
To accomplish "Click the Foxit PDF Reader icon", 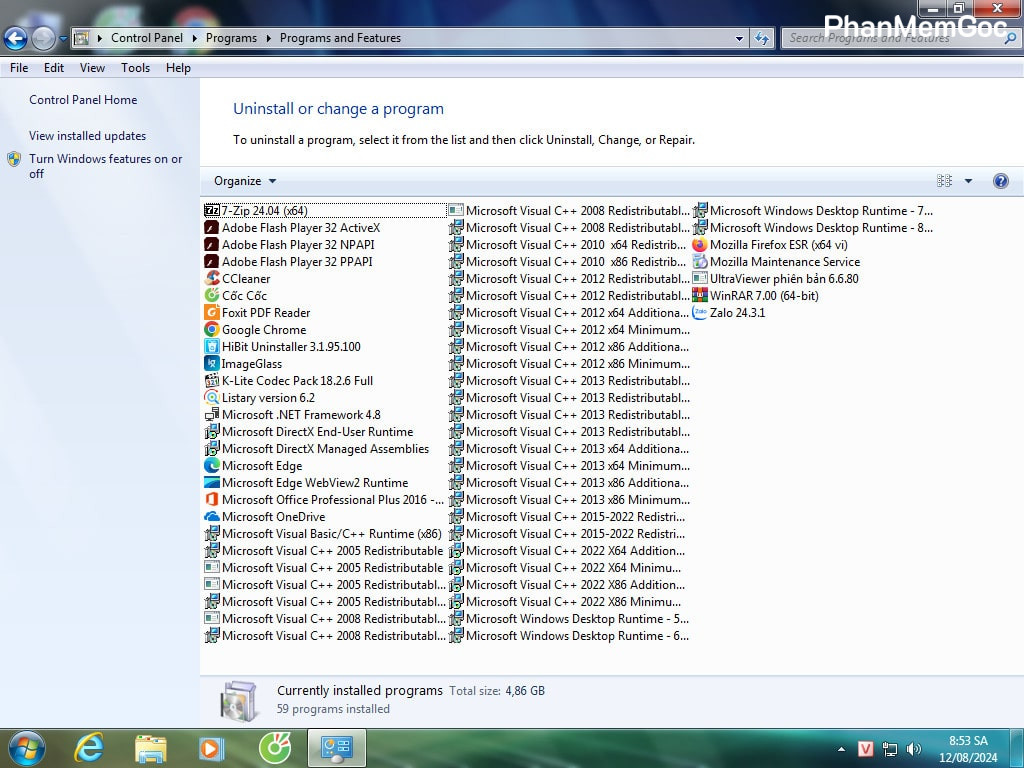I will click(x=212, y=313).
